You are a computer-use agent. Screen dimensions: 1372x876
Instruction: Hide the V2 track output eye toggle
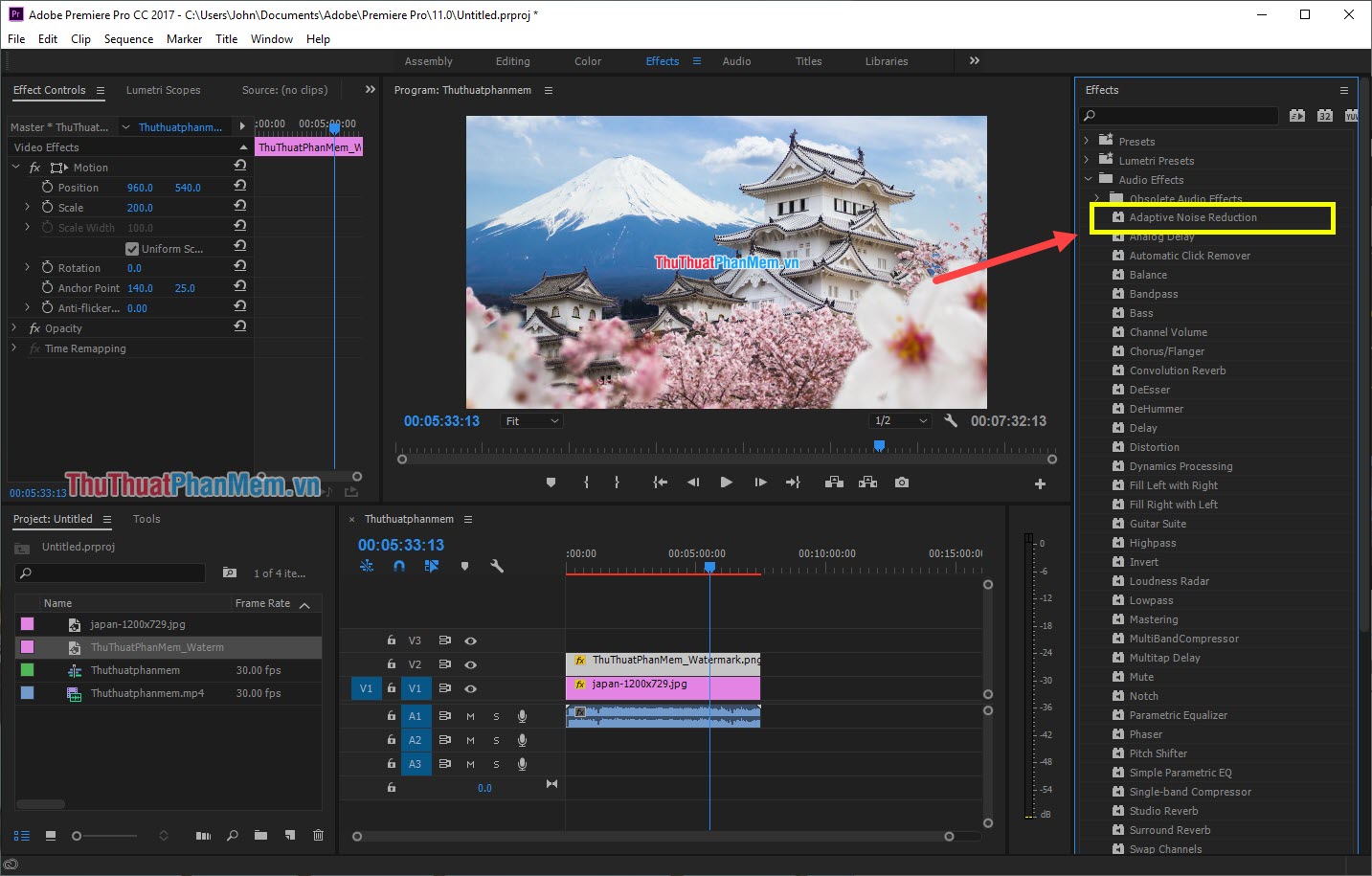pos(468,663)
